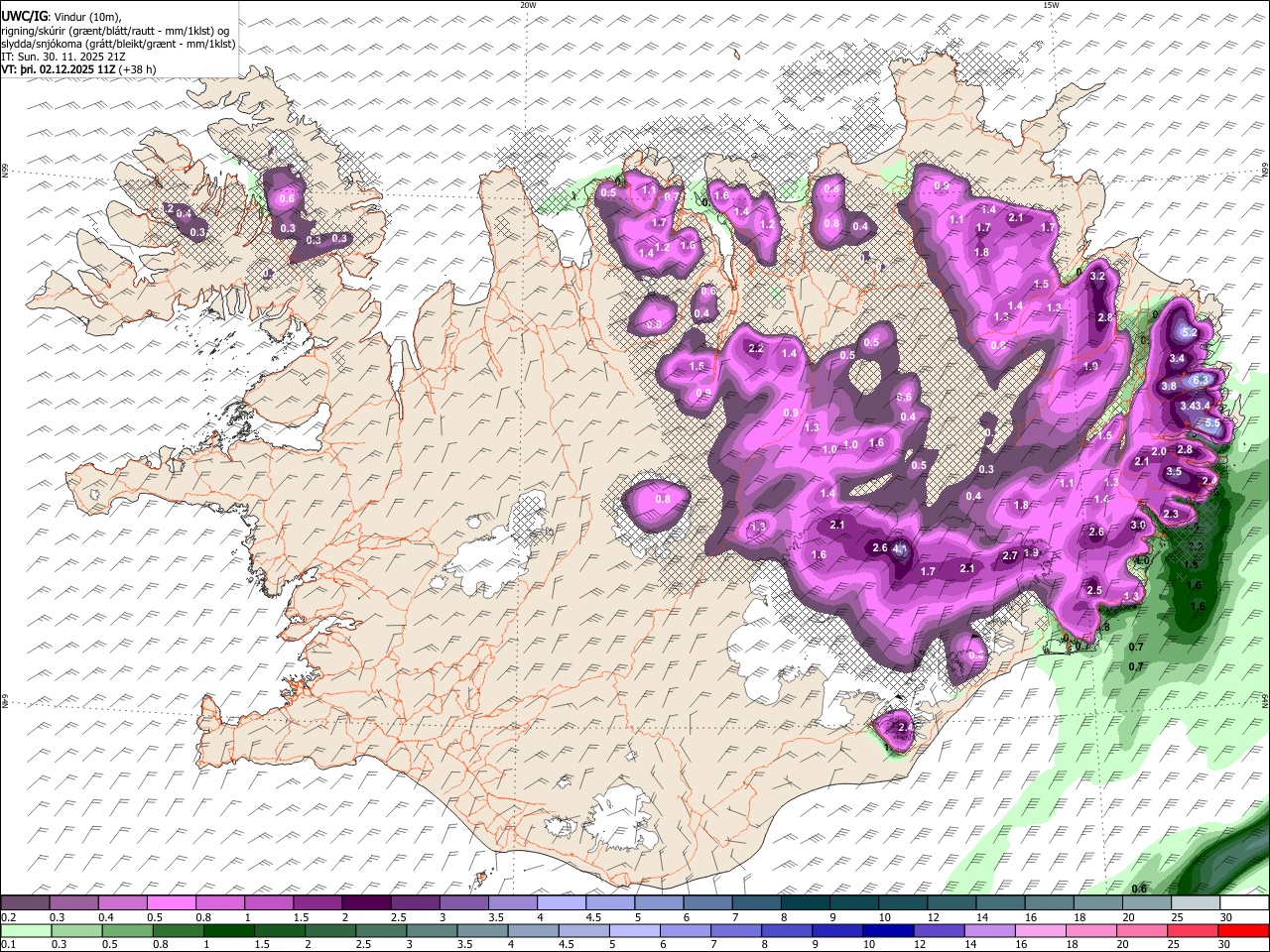The height and width of the screenshot is (952, 1270).
Task: Select the pale green swatch above 0.1 in the lower legend
Action: pos(26,930)
